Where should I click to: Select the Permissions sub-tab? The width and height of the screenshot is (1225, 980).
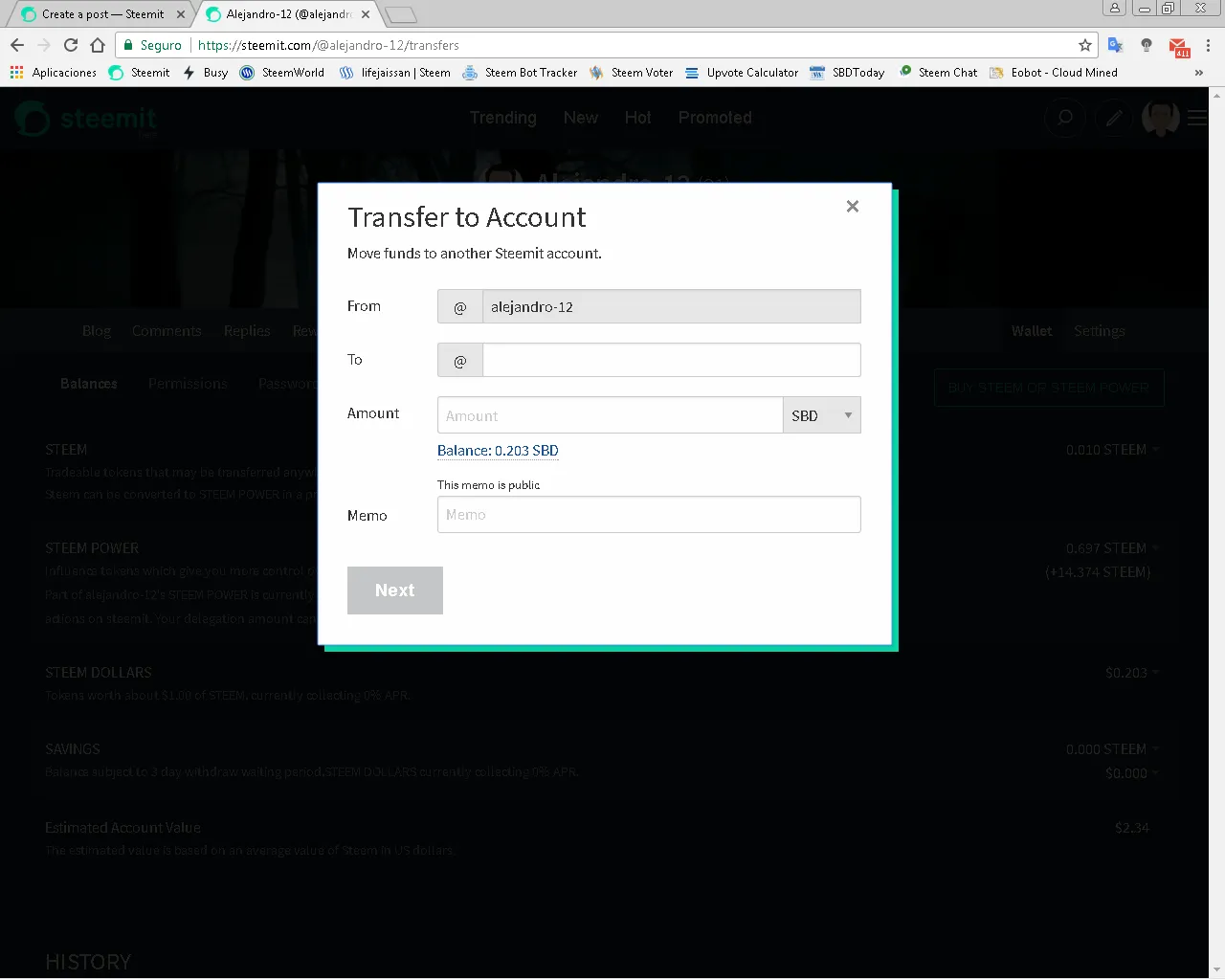point(188,384)
